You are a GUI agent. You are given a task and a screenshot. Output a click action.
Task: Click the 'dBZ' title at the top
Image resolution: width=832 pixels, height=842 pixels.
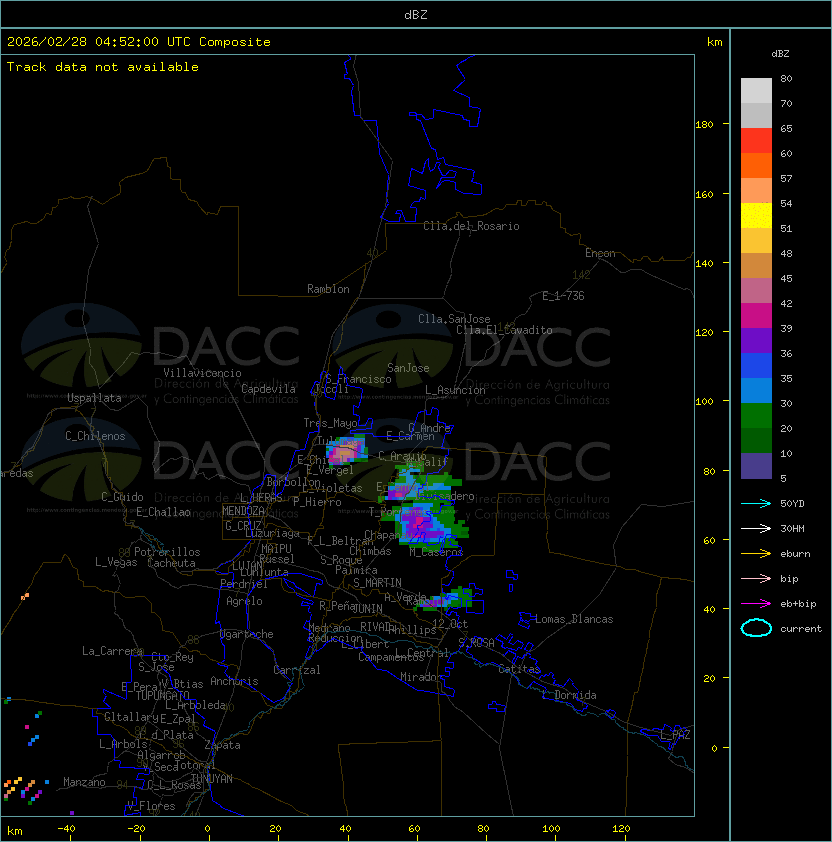416,14
